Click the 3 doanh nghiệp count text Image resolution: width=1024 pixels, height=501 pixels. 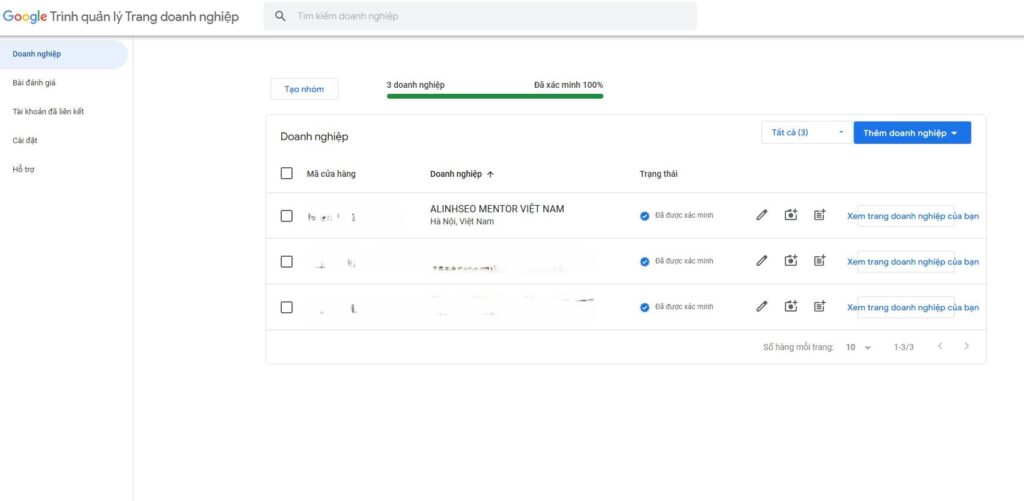coord(416,85)
